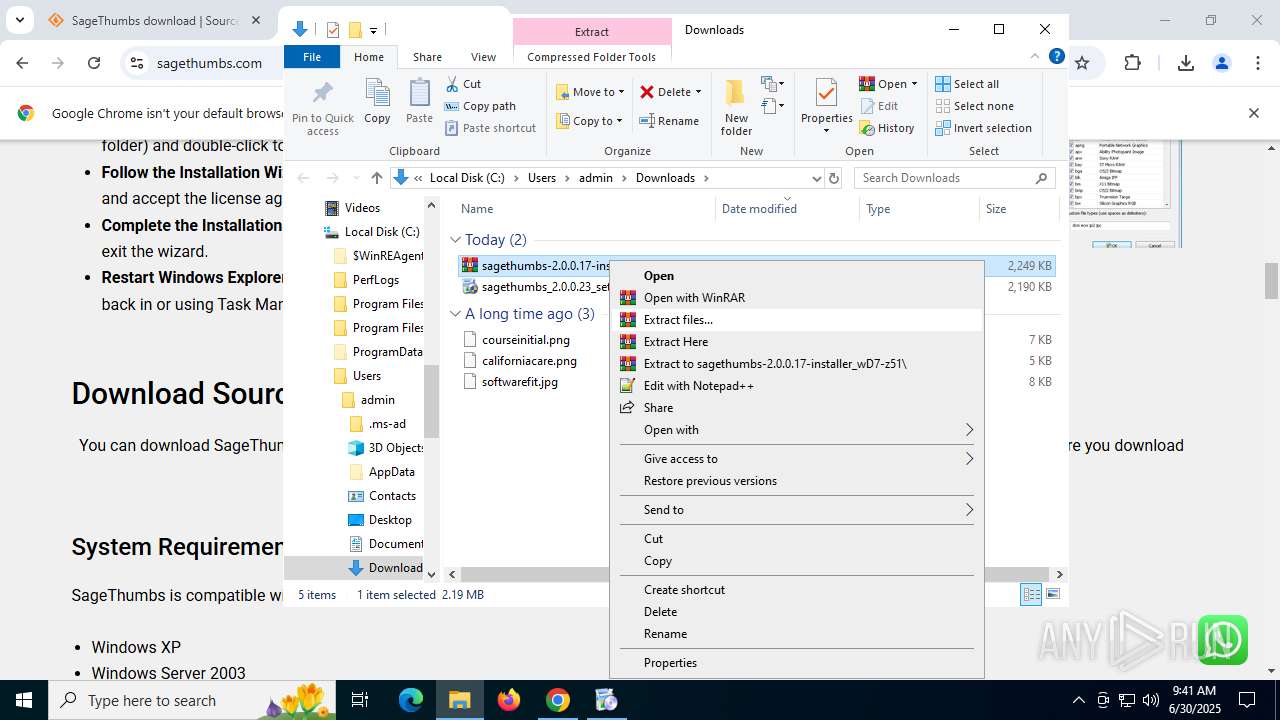Choose Extract Here from context menu
1280x720 pixels.
point(797,342)
